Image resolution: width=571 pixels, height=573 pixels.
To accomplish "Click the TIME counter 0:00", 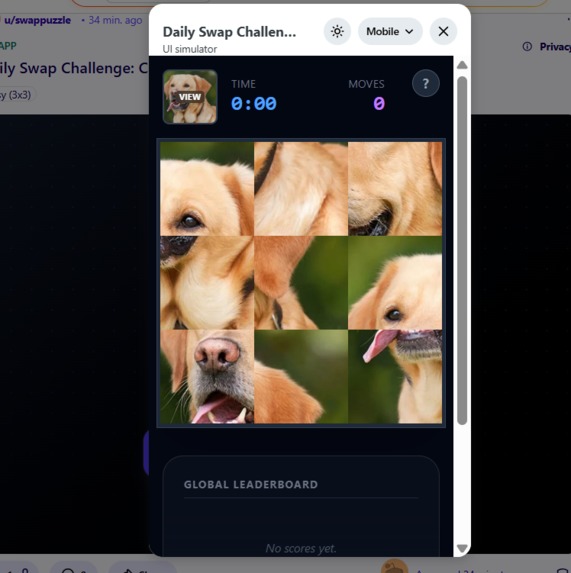I will (254, 104).
